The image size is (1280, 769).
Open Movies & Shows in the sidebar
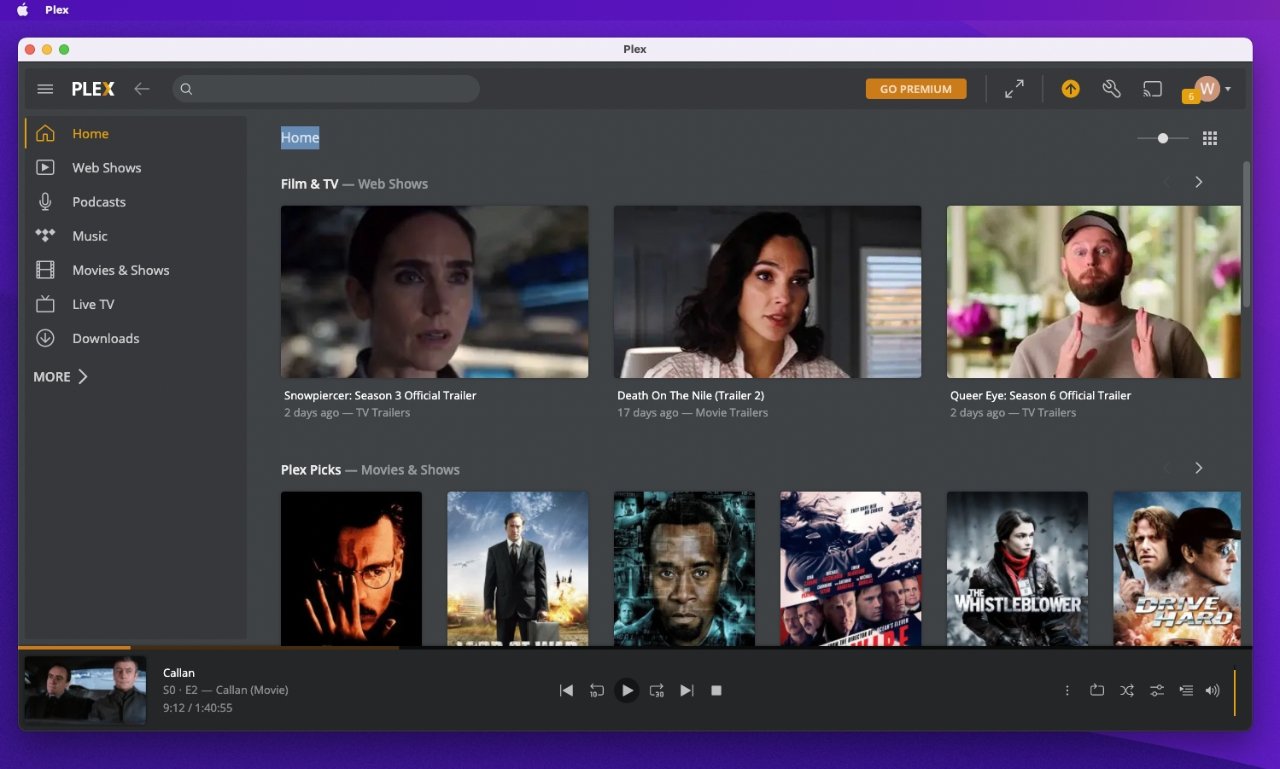(136, 270)
